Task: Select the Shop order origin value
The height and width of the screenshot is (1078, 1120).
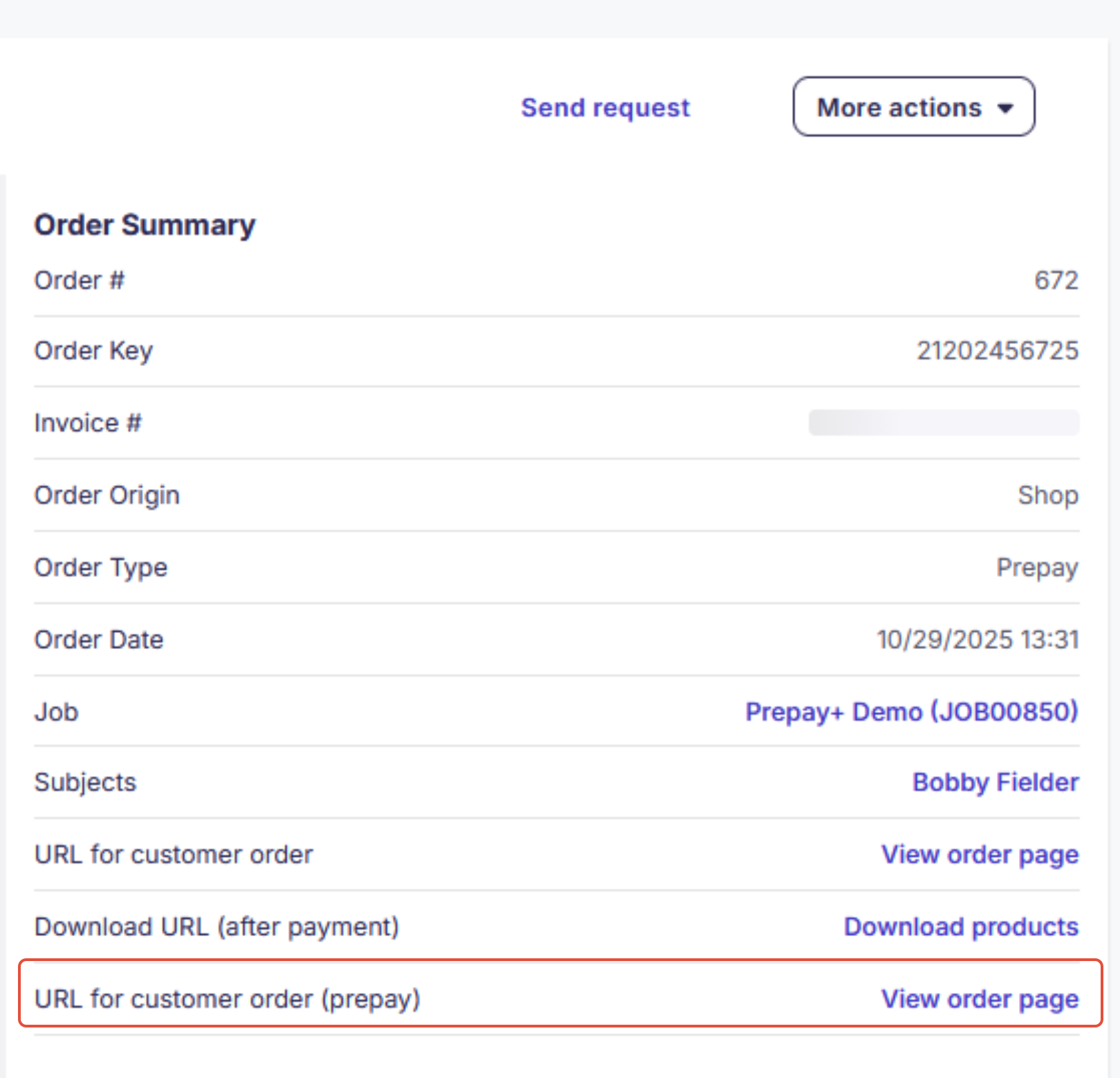Action: (1048, 495)
